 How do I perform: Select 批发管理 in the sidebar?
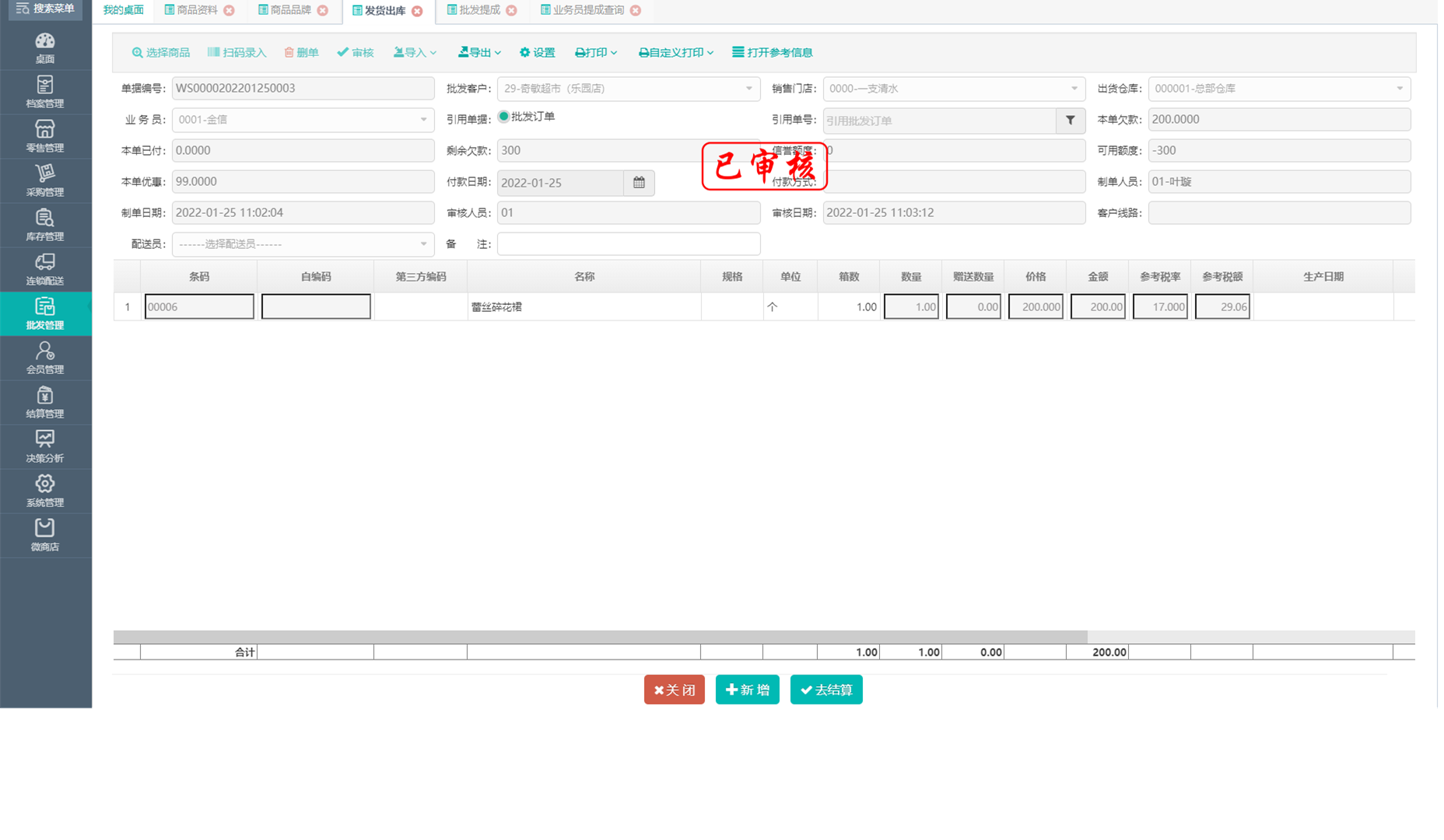(x=45, y=313)
